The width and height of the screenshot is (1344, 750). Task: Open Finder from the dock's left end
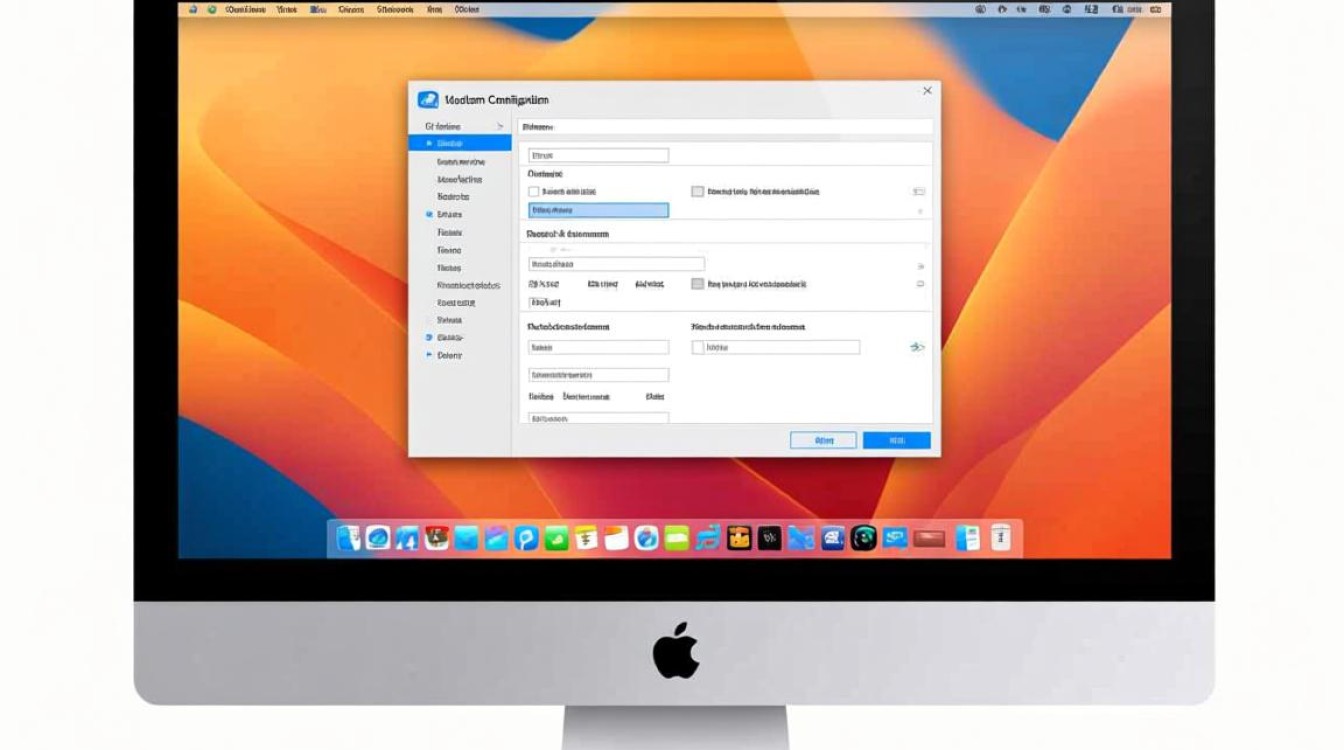click(348, 539)
